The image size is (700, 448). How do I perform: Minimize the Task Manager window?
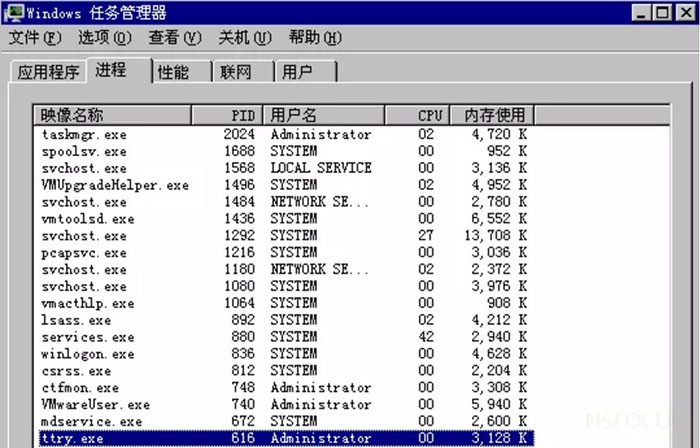coord(641,12)
